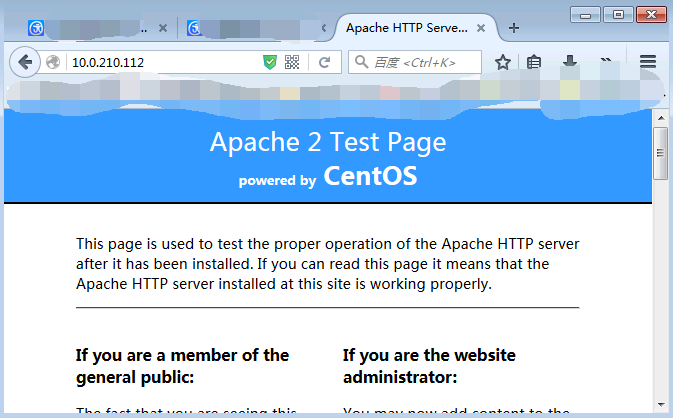Reload the page with the refresh icon
The width and height of the screenshot is (673, 418).
coord(324,63)
